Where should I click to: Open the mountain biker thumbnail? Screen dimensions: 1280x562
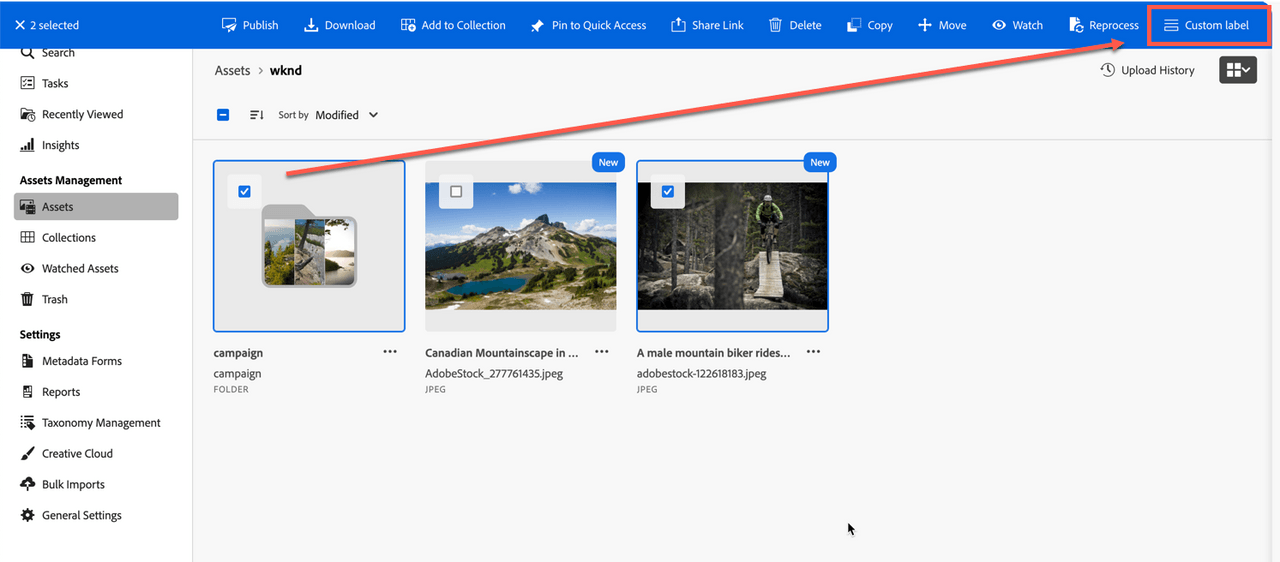pyautogui.click(x=733, y=246)
